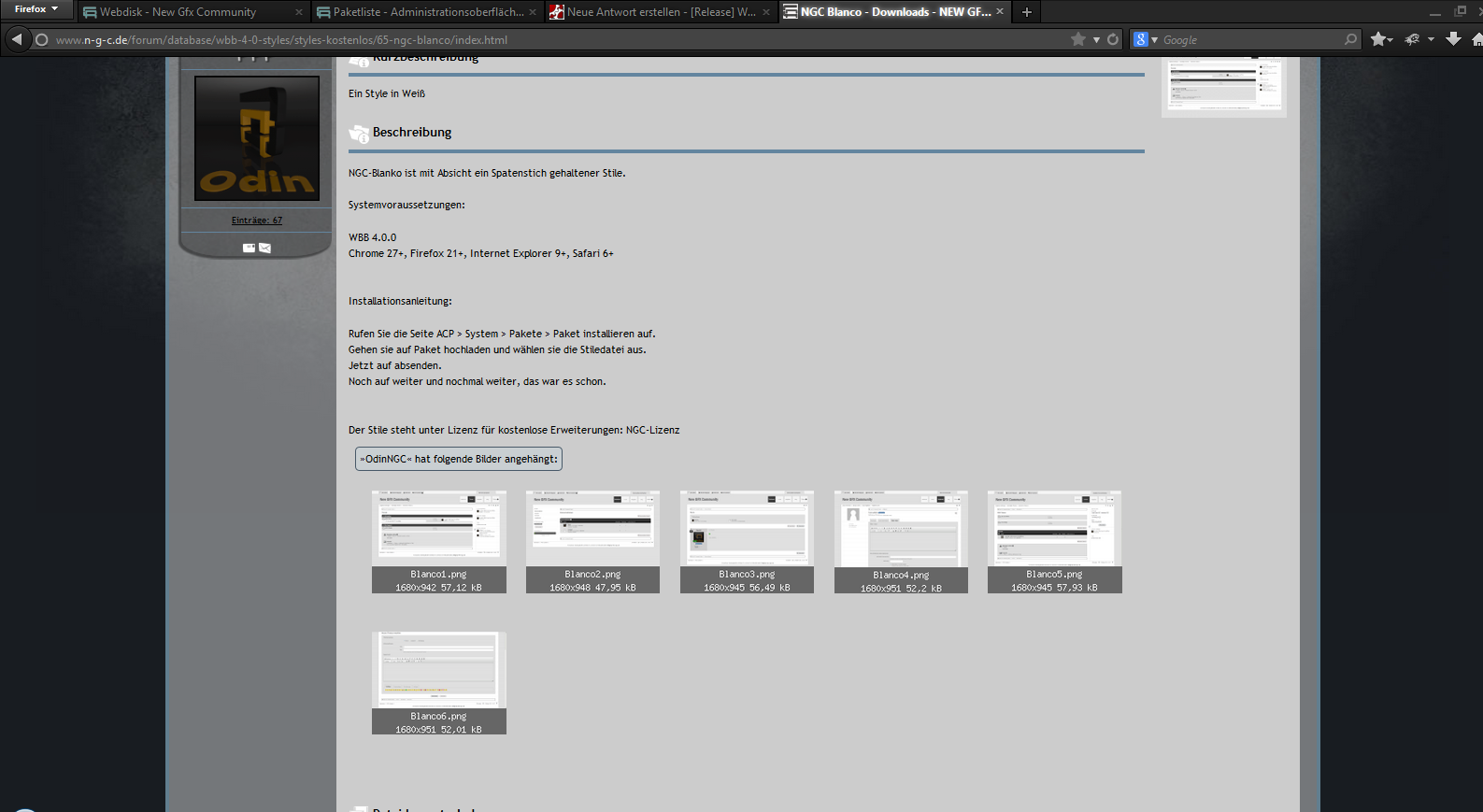Click the envelope email icon below Odin's avatar

[265, 248]
